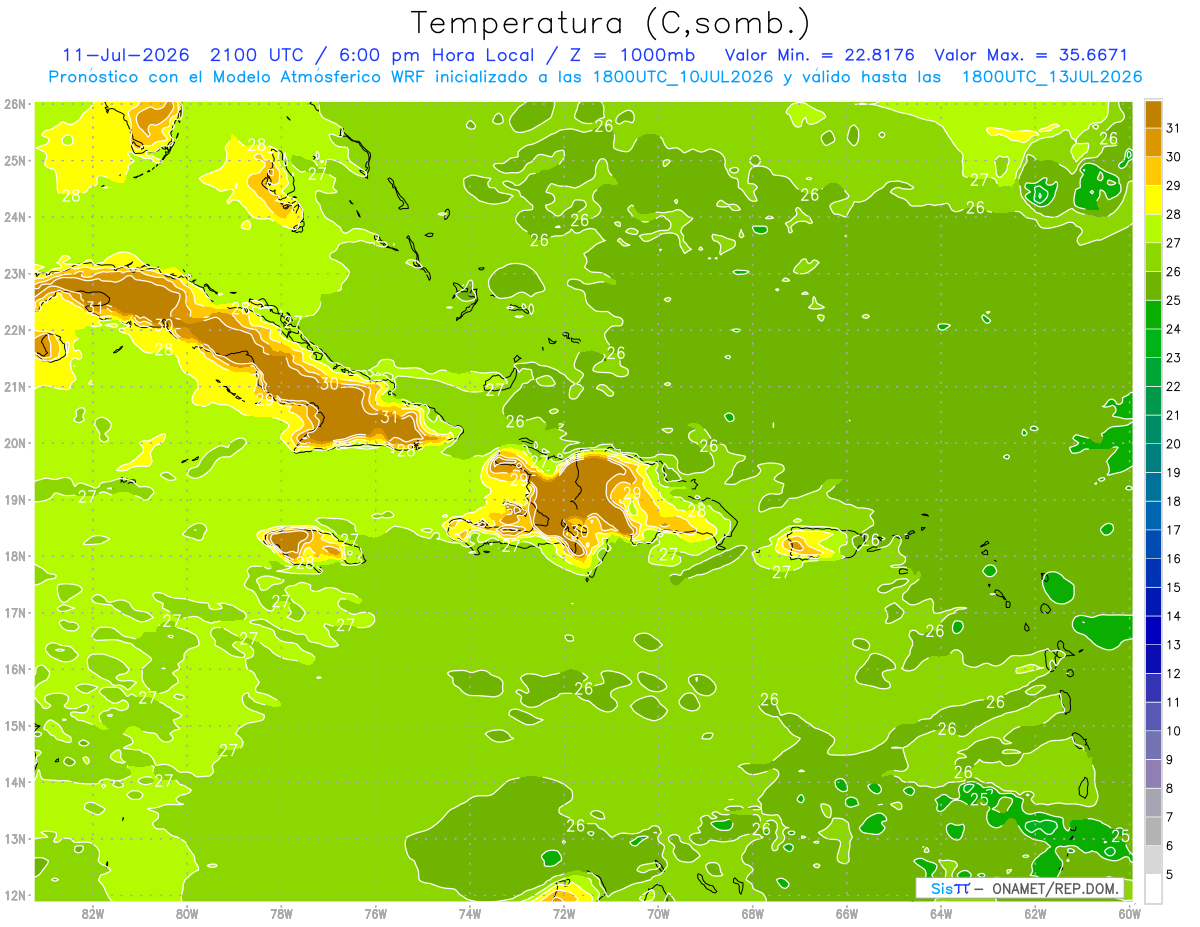The image size is (1200, 927).
Task: Click the '12N' latitude axis label
Action: 15,895
